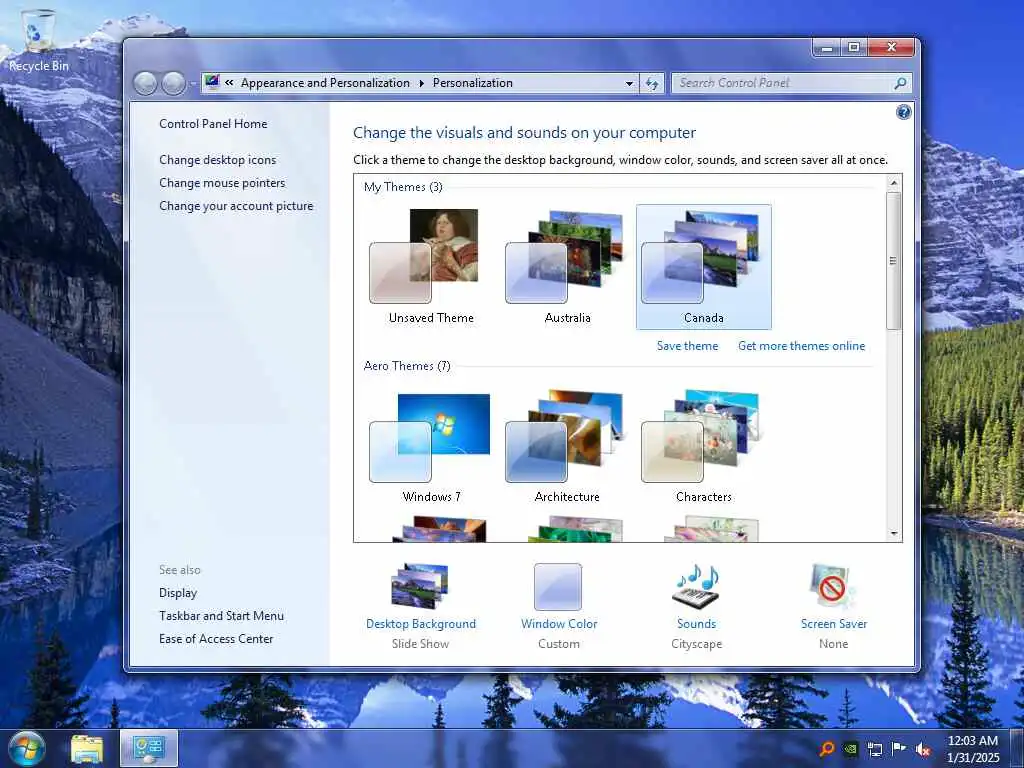The height and width of the screenshot is (768, 1024).
Task: Click the taskbar clock showing 12:03 AM
Action: tap(973, 749)
